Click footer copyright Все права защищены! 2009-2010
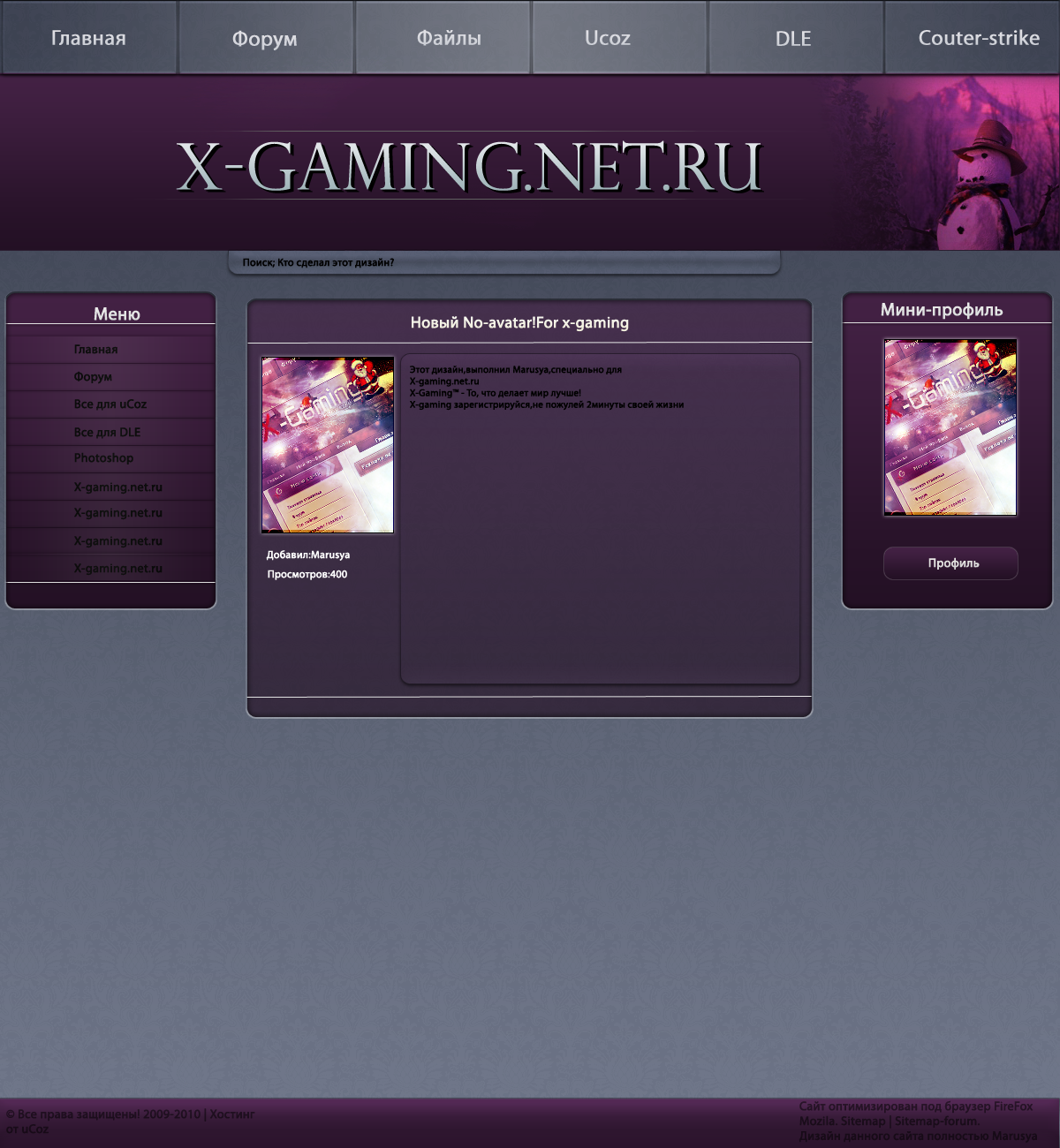The width and height of the screenshot is (1060, 1148). click(103, 1114)
